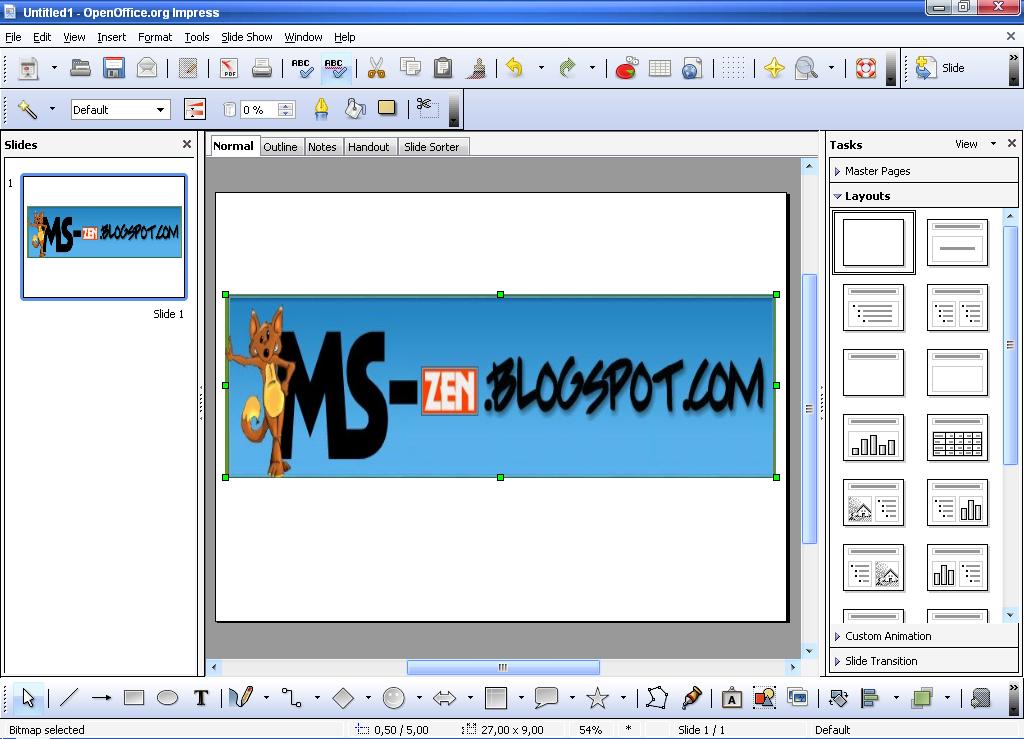Viewport: 1024px width, 739px height.
Task: Click the transparency 0 % field
Action: (259, 110)
